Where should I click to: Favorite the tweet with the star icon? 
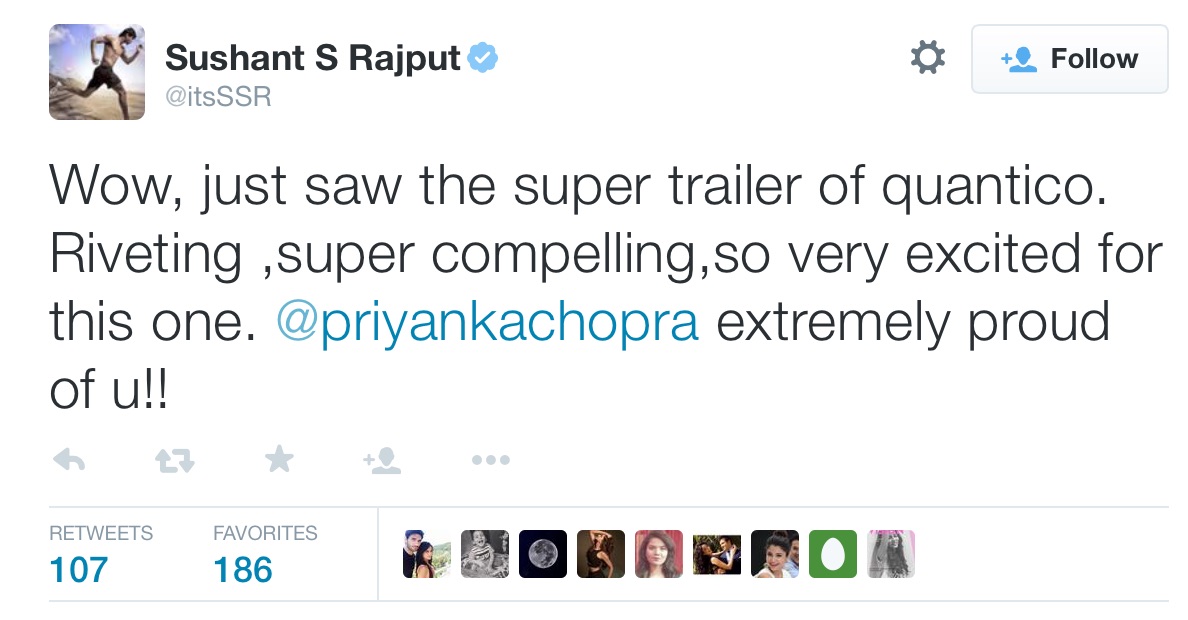click(x=279, y=460)
